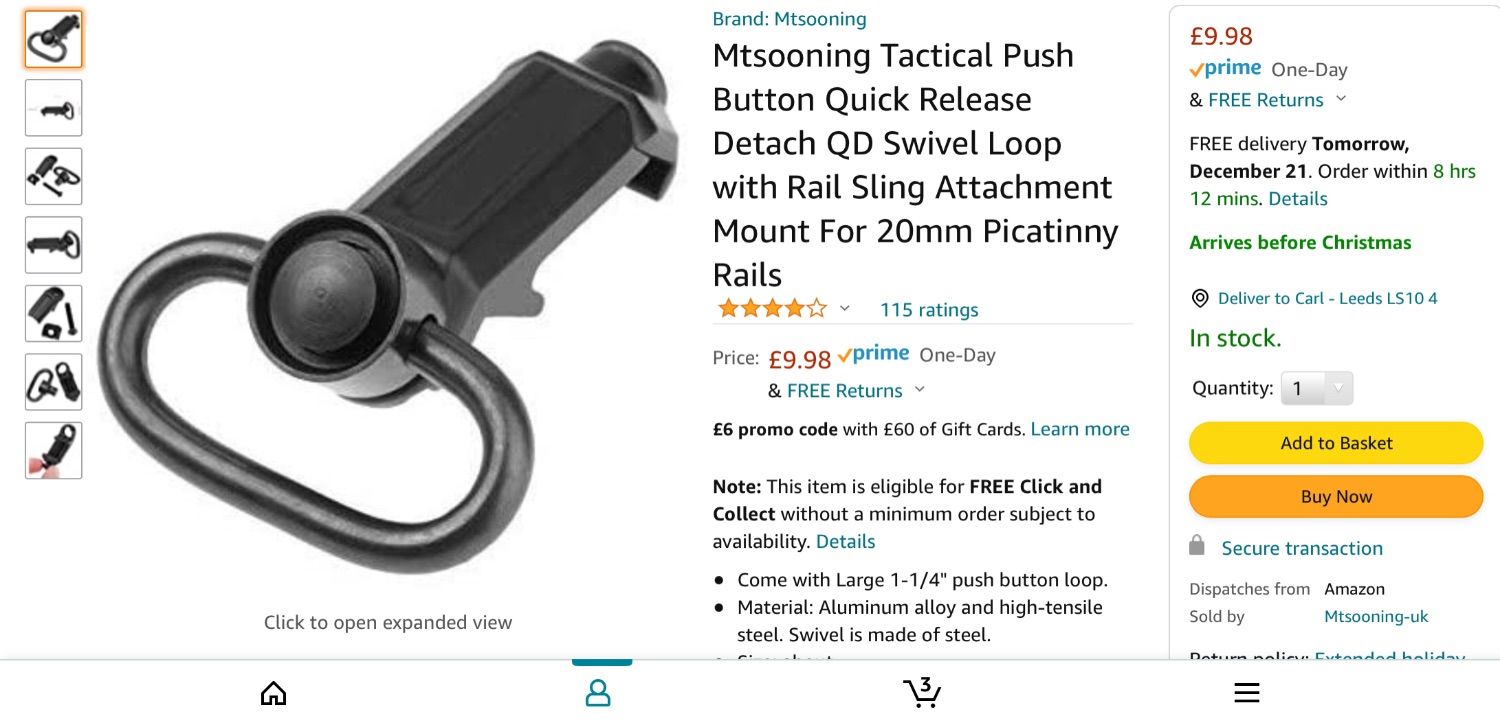Open the basket cart icon
Screen dimensions: 1500x725
click(x=922, y=692)
